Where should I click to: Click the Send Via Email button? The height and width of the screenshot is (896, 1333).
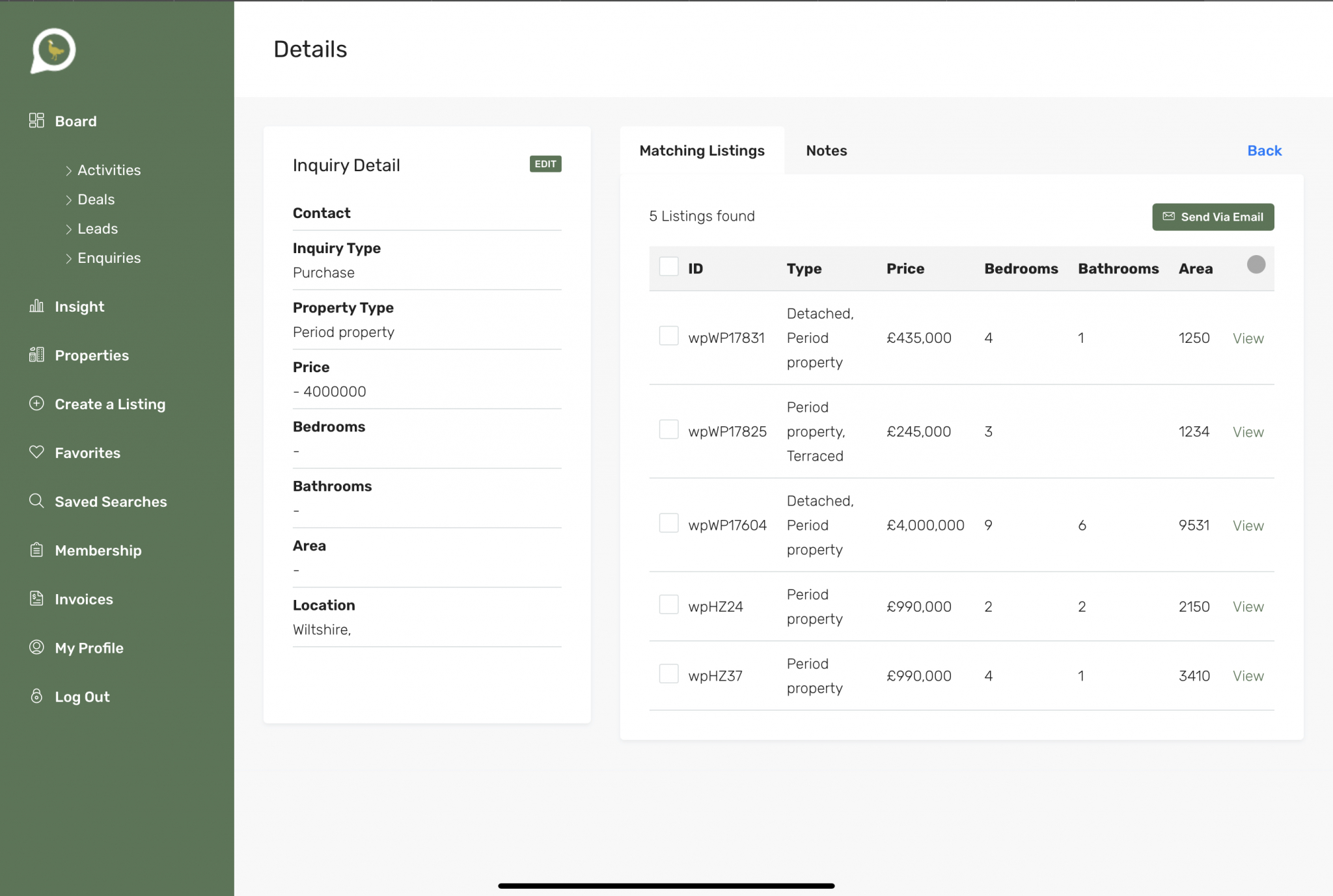tap(1213, 217)
